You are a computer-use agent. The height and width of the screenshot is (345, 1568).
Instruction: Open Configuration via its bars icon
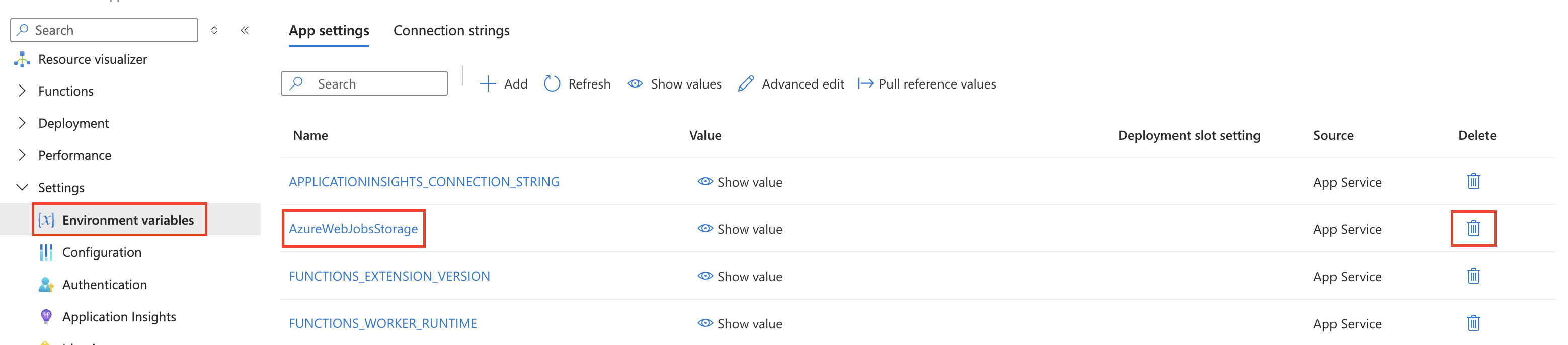click(46, 252)
